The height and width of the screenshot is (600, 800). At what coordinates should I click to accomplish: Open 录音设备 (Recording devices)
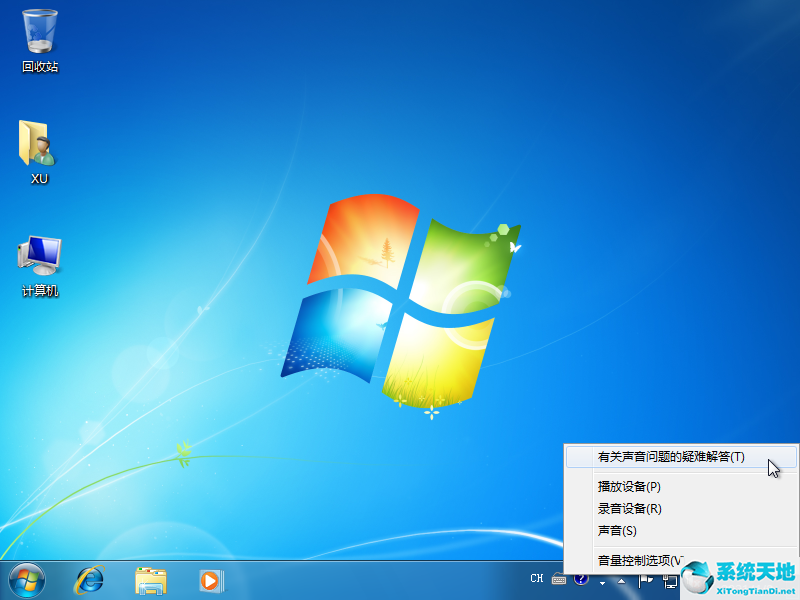pos(630,508)
